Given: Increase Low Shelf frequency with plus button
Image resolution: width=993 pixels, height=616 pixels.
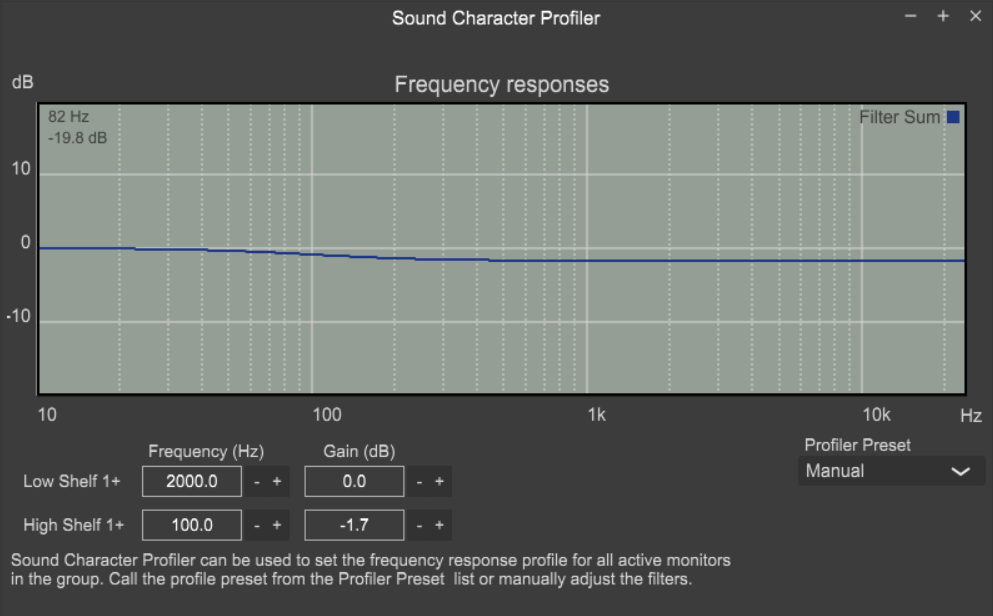Looking at the screenshot, I should (x=277, y=482).
